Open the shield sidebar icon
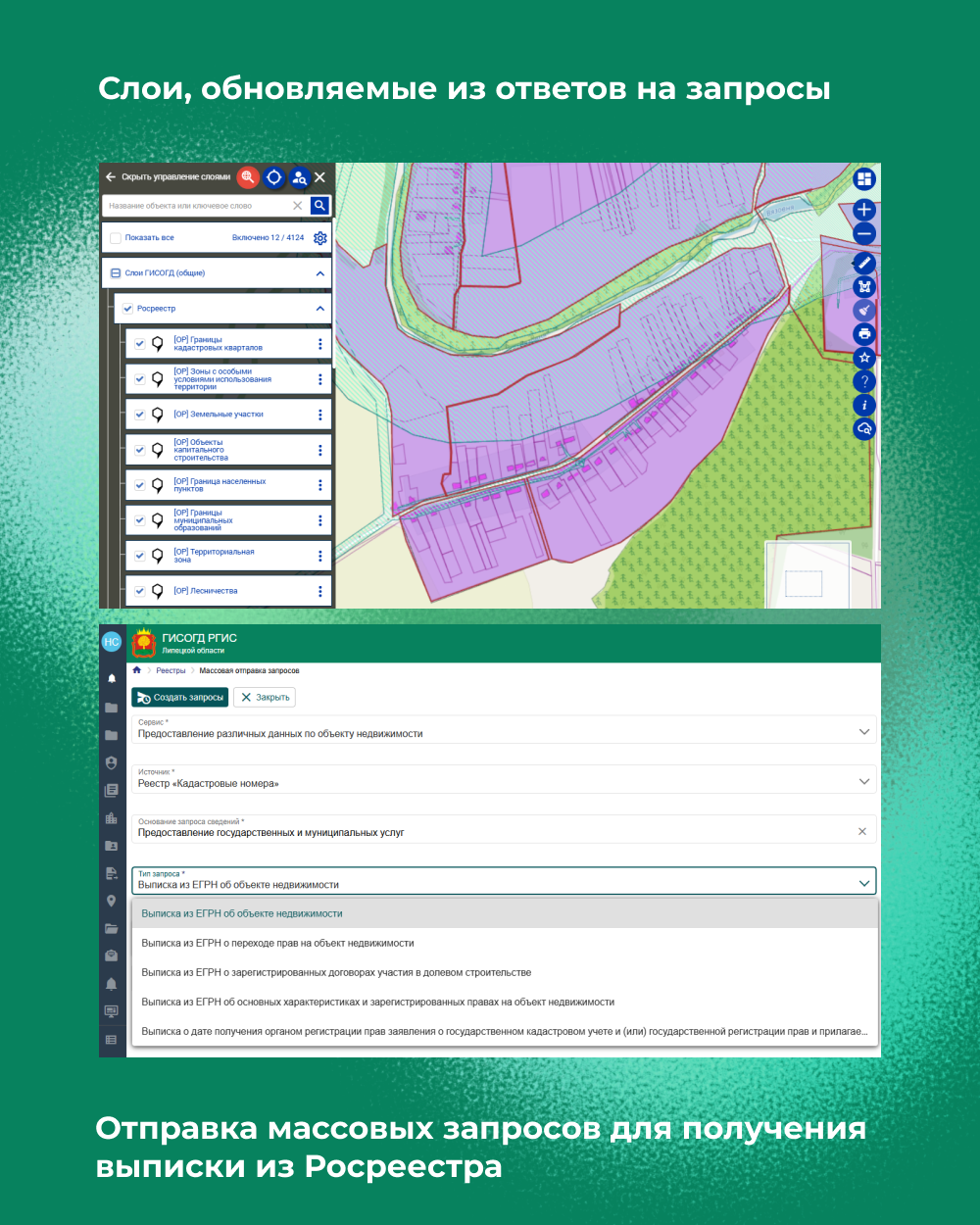Image resolution: width=980 pixels, height=1225 pixels. click(111, 762)
